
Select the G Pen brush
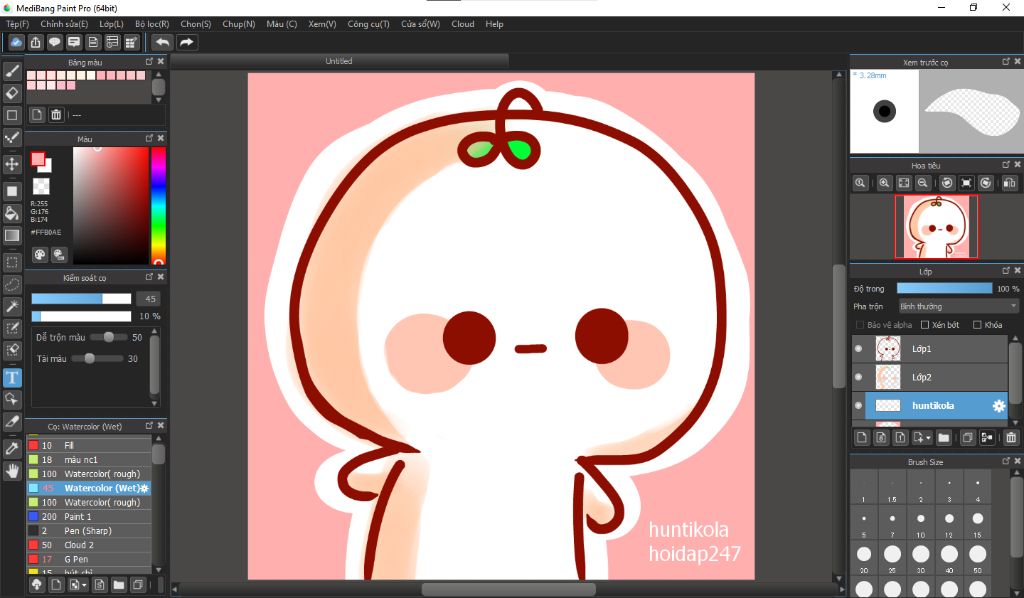(89, 559)
